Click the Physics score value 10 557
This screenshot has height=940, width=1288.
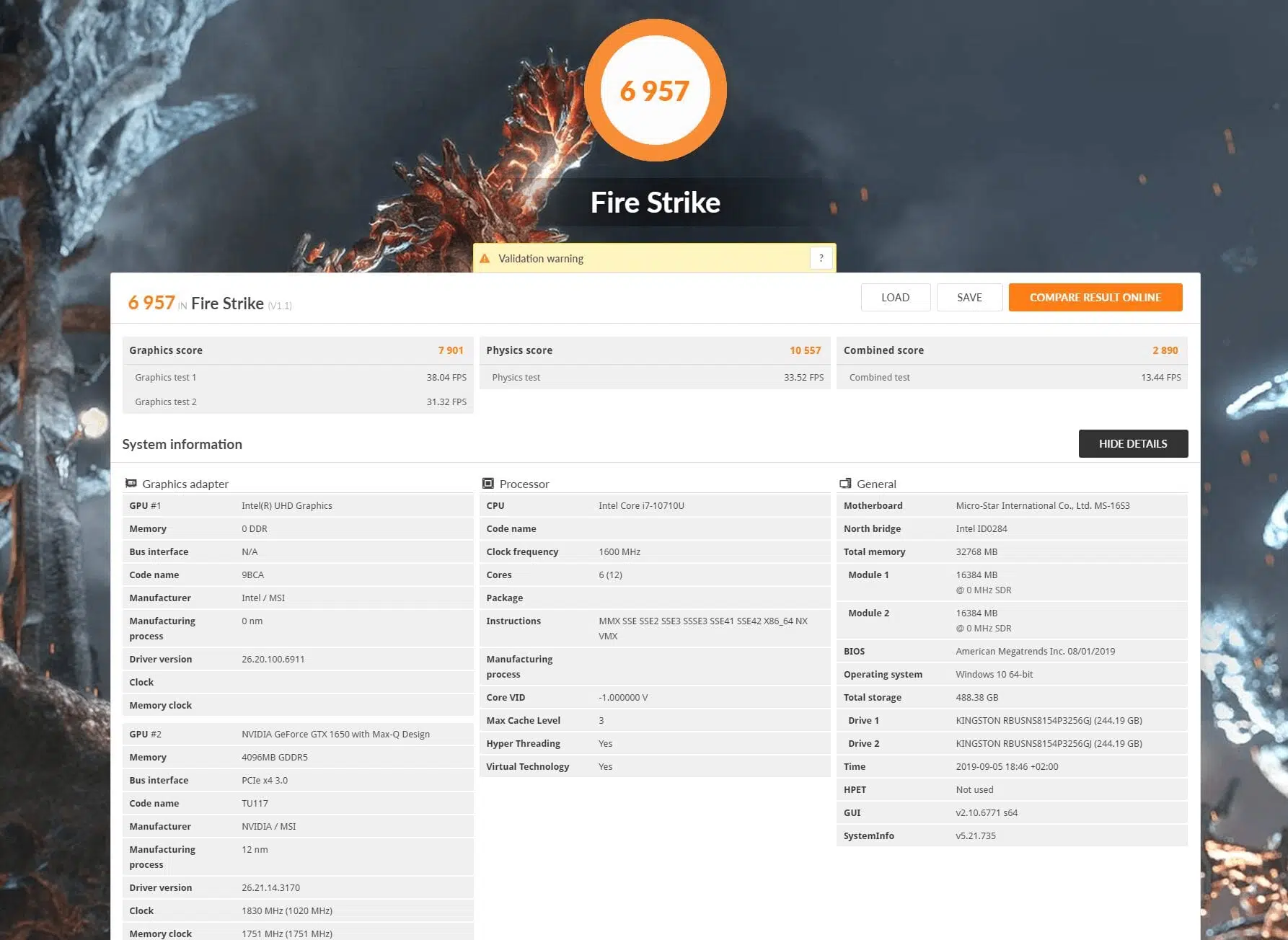coord(805,350)
